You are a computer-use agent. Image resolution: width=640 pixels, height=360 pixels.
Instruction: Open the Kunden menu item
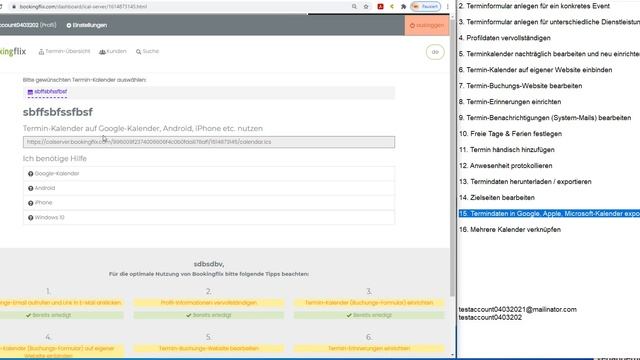click(113, 51)
